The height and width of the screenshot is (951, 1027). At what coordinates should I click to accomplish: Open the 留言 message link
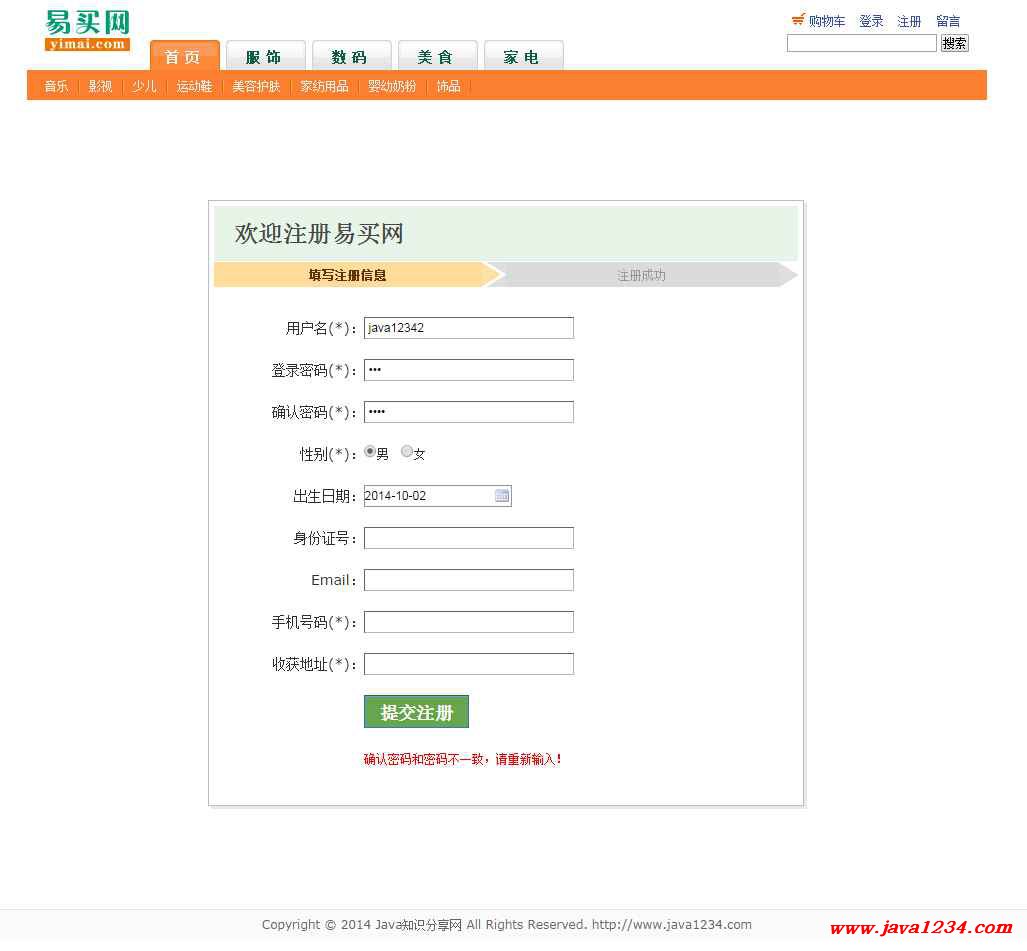point(948,21)
